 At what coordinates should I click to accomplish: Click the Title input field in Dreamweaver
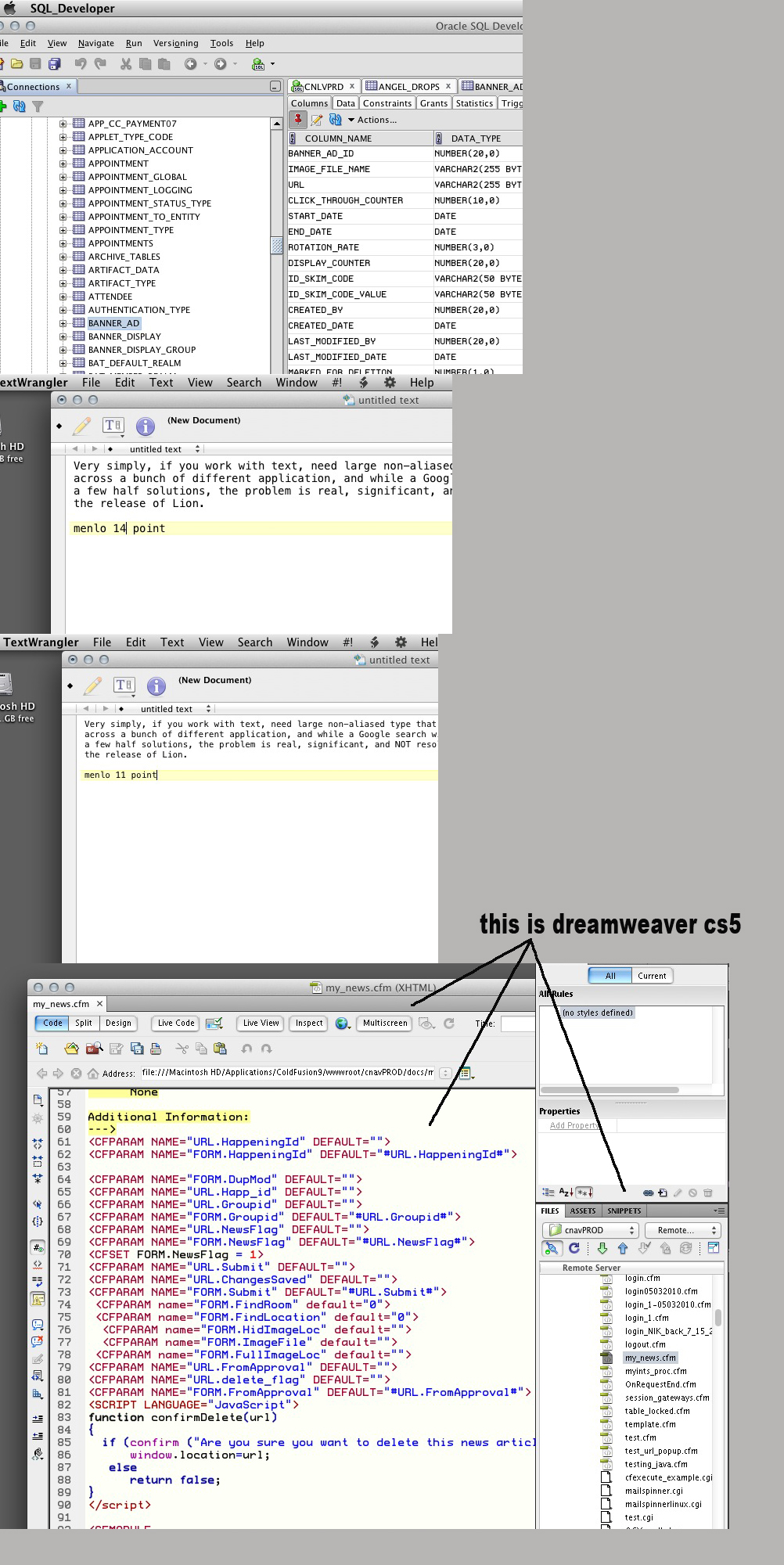point(517,1024)
